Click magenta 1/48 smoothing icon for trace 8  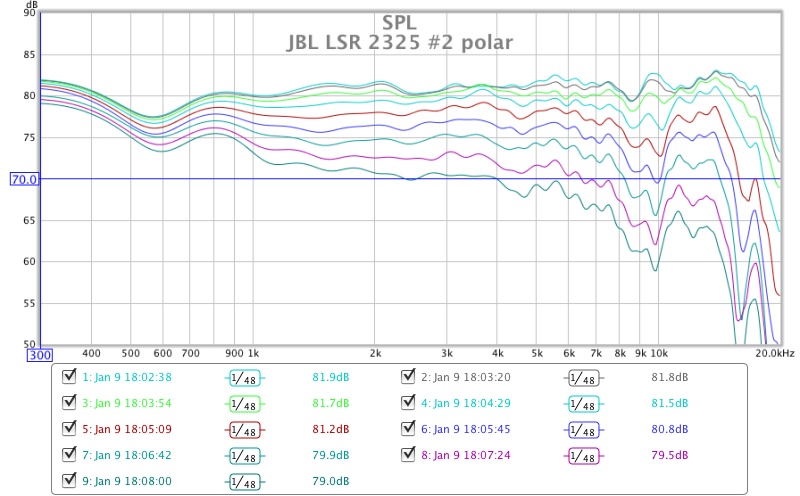[584, 456]
